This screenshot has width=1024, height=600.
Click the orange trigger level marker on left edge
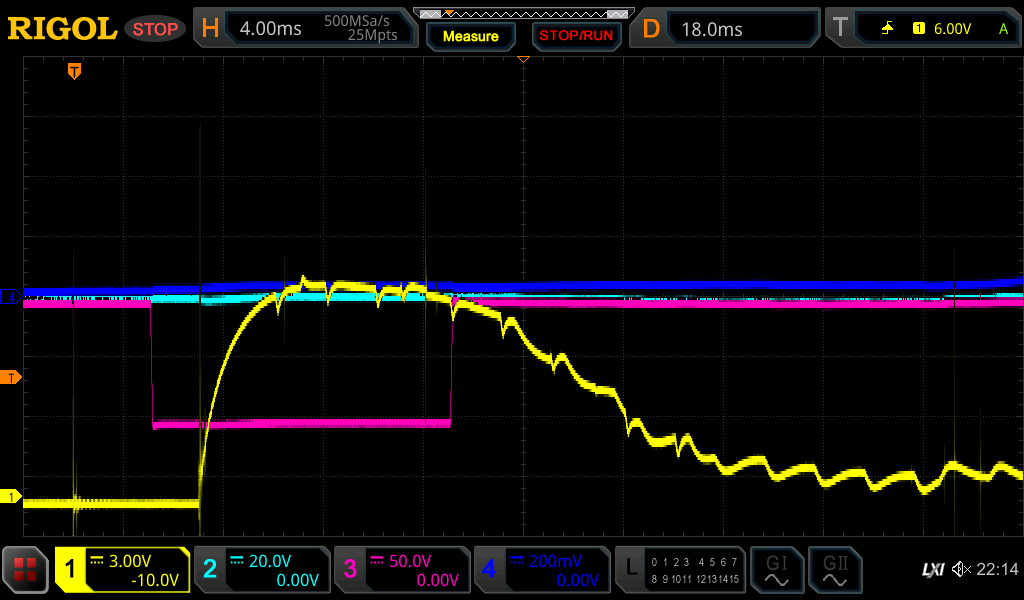tap(12, 377)
